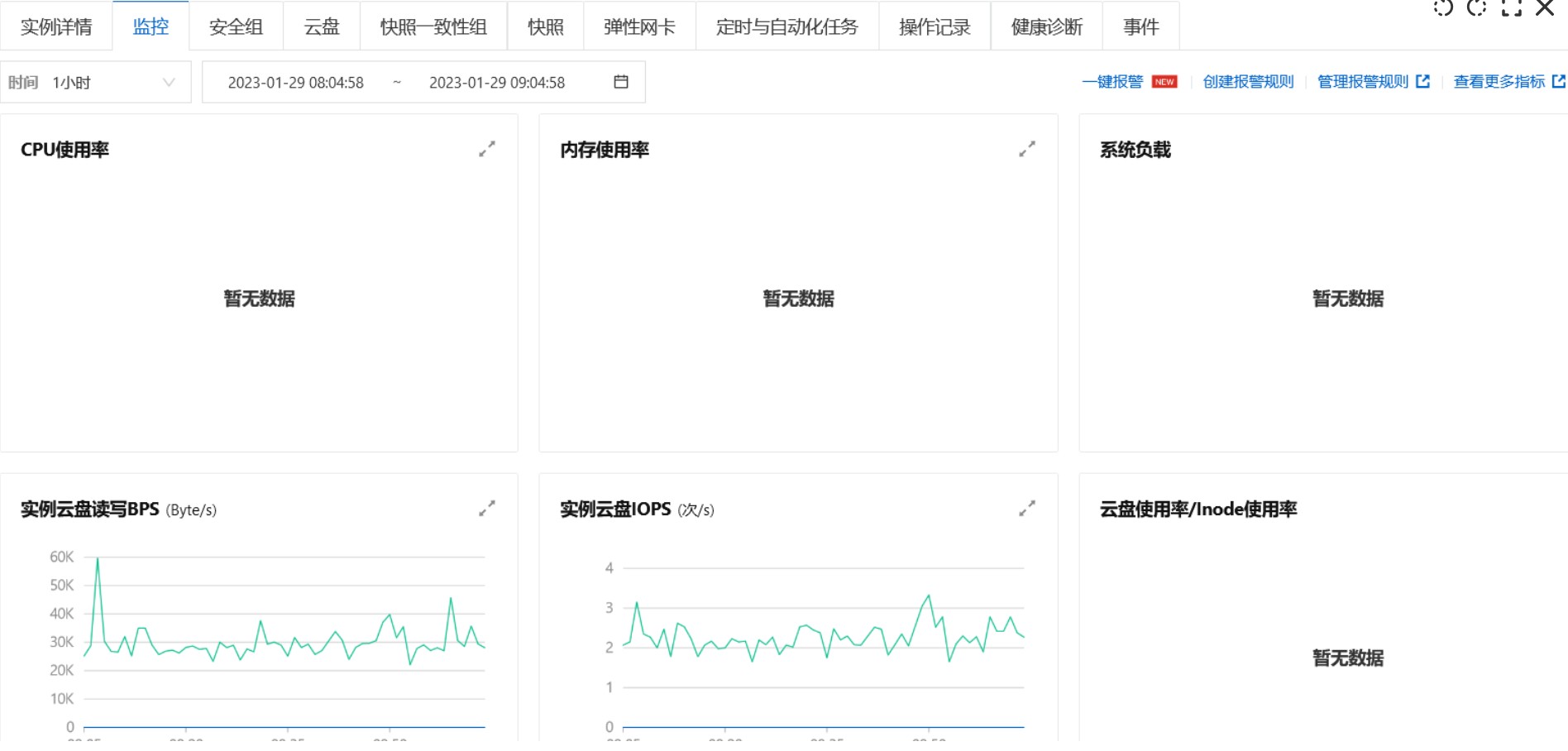1568x751 pixels.
Task: Click 暂无数据 in the 系统负载 panel
Action: pos(1348,299)
